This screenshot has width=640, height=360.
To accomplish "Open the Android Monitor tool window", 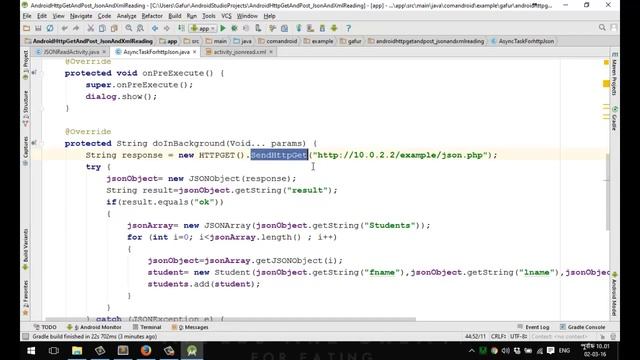I will click(x=94, y=327).
